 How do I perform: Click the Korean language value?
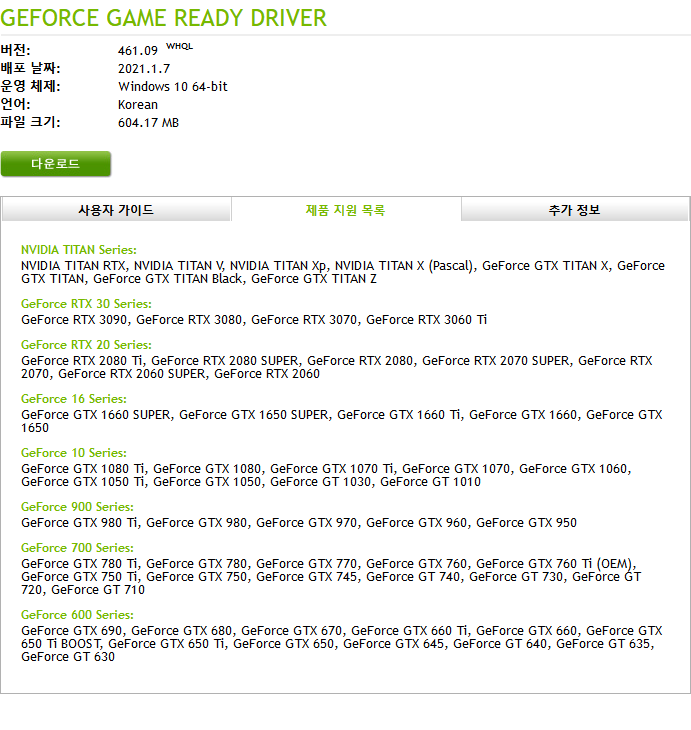pyautogui.click(x=138, y=105)
